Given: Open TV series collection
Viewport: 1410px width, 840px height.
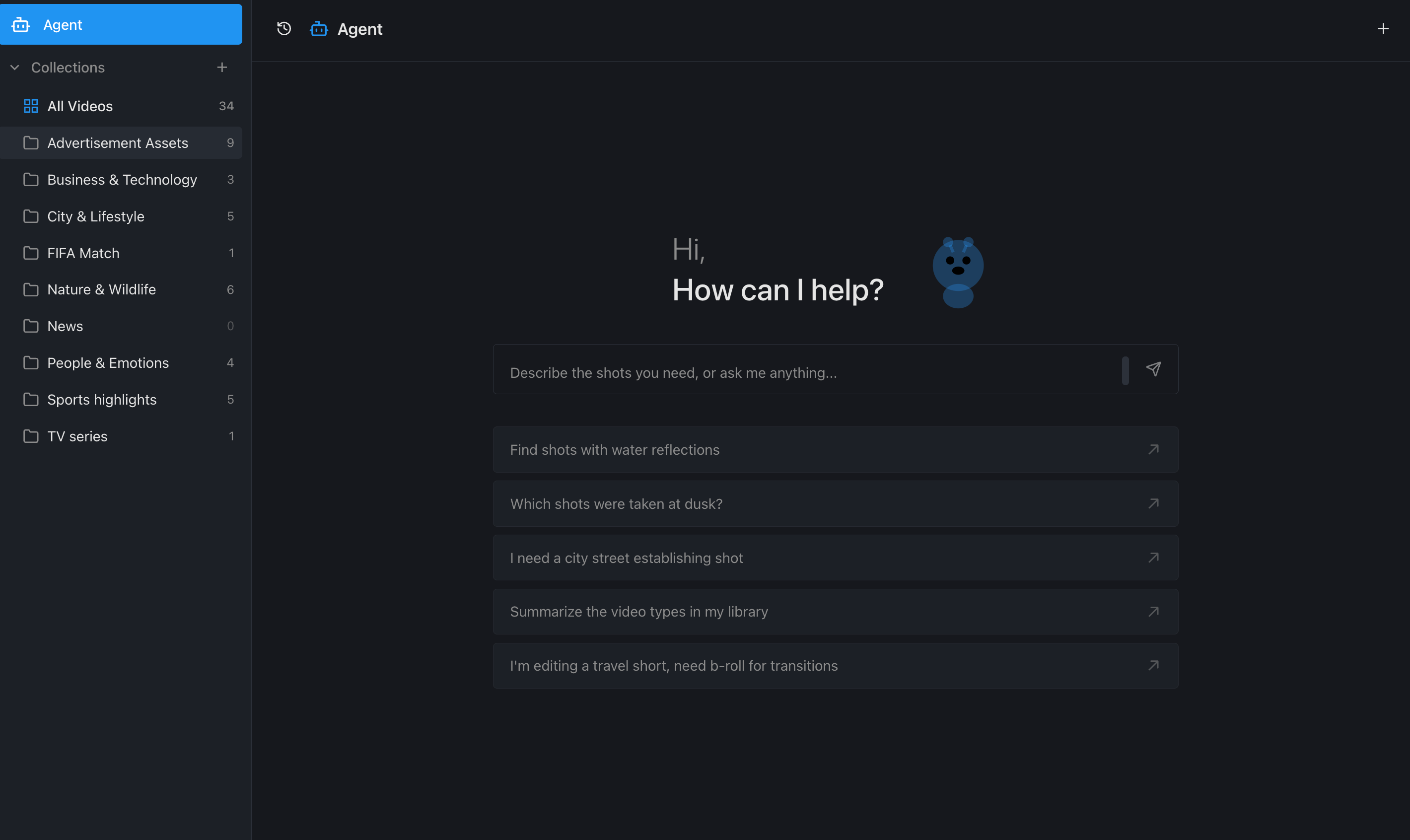Looking at the screenshot, I should coord(121,436).
